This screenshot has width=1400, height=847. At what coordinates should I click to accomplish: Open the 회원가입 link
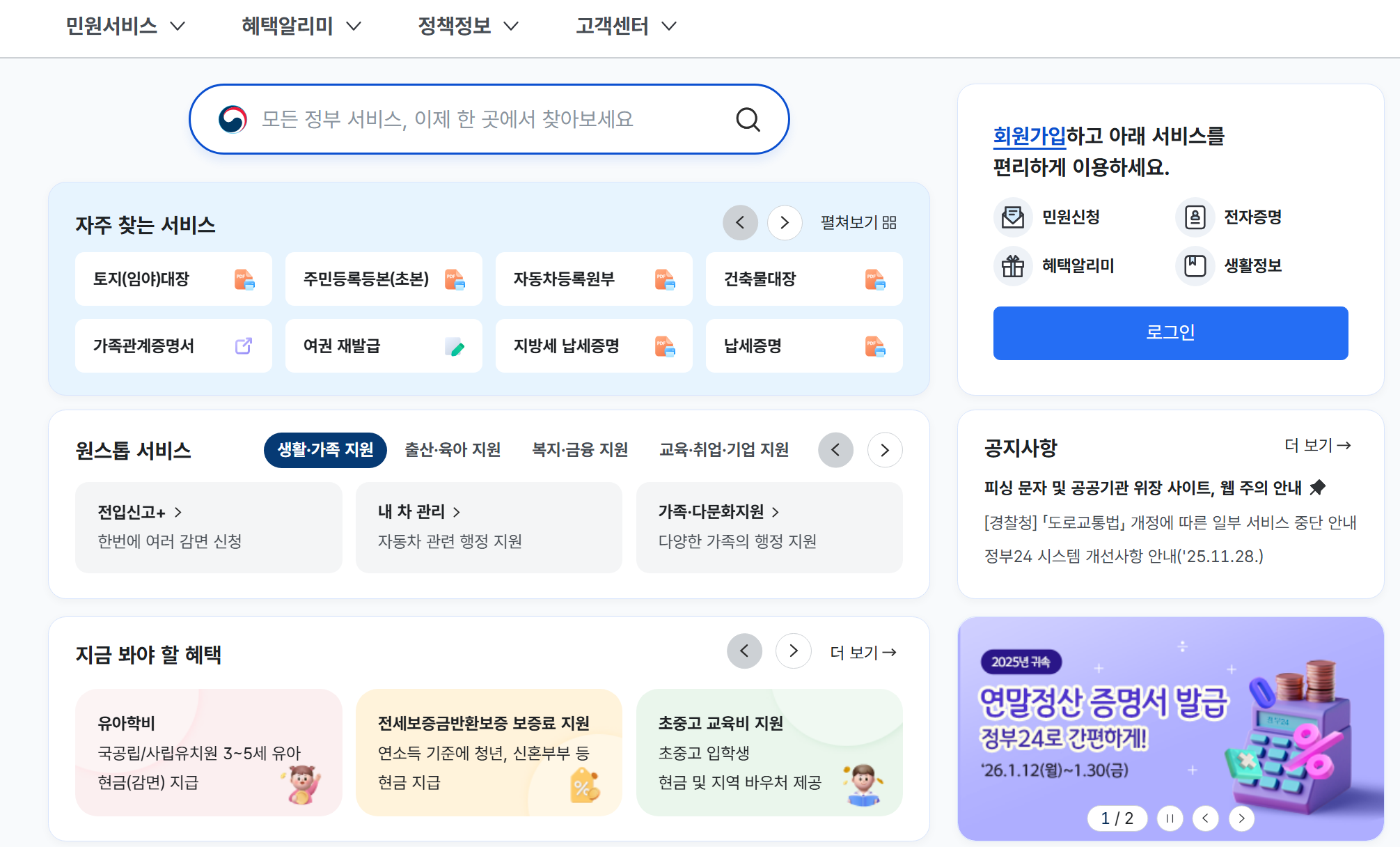[x=1029, y=137]
